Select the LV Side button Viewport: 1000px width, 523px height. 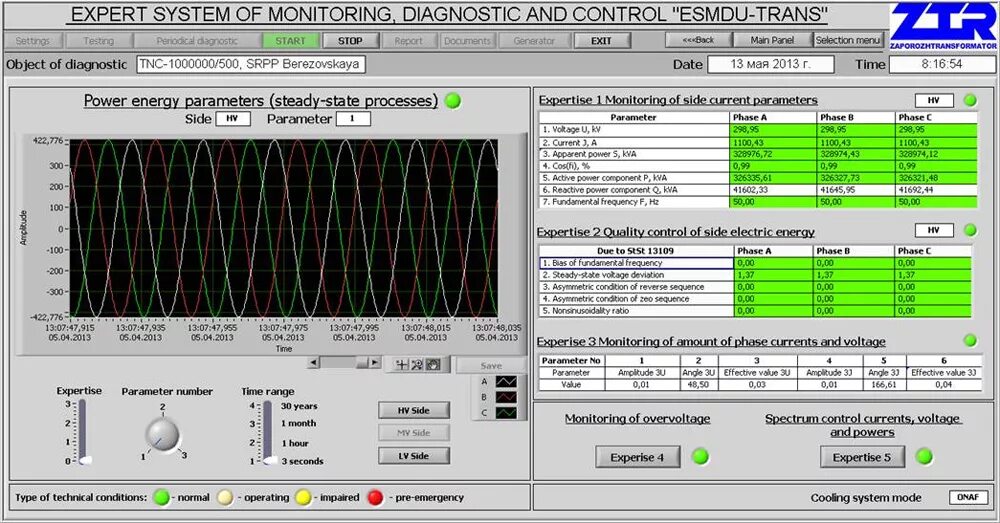point(414,455)
